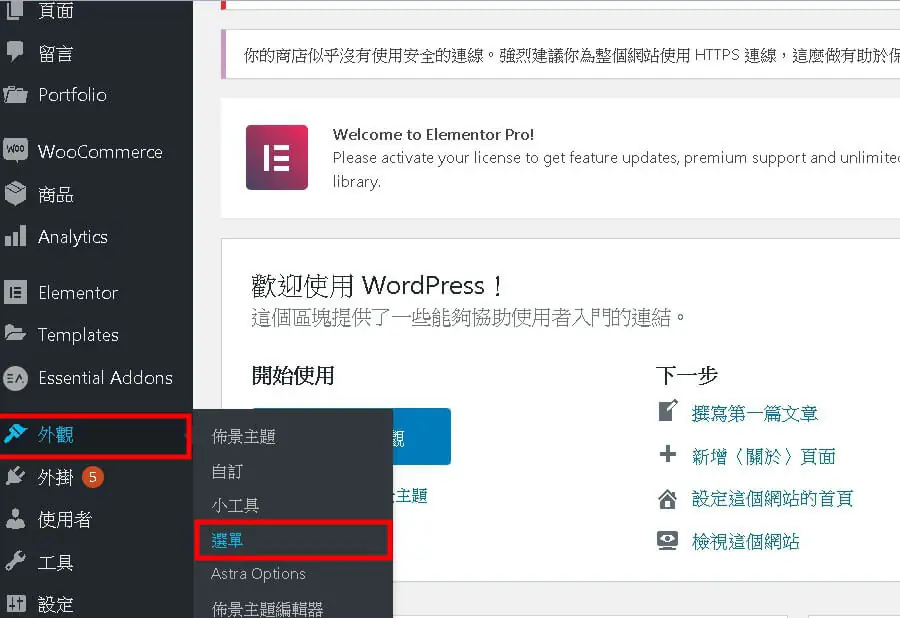The width and height of the screenshot is (900, 618).
Task: Click the plus icon beside 新增〈關於〉頁面
Action: (668, 454)
